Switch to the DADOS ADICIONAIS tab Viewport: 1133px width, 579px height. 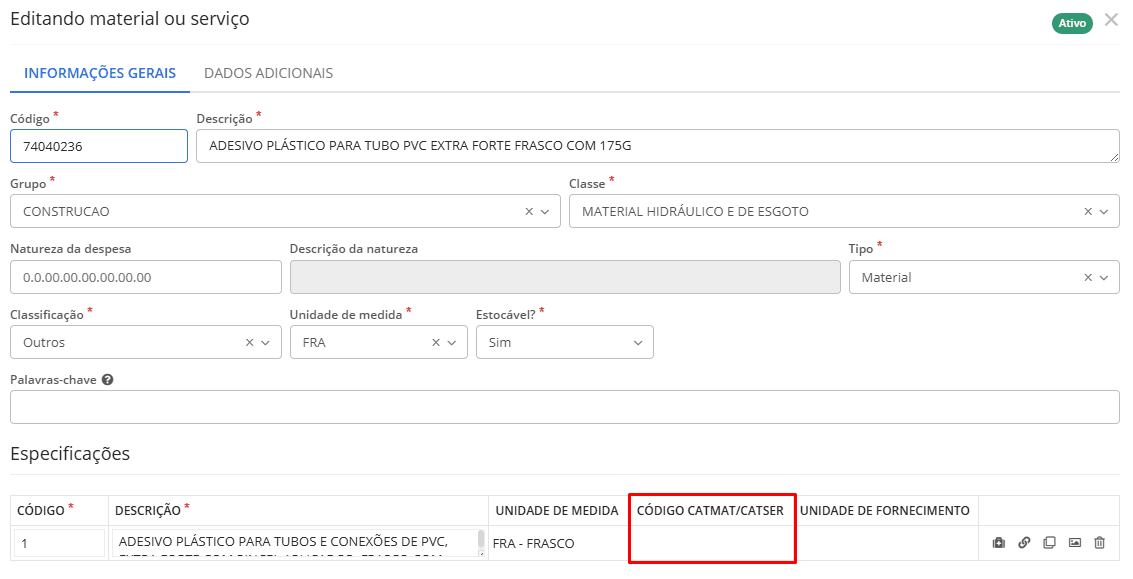(270, 73)
